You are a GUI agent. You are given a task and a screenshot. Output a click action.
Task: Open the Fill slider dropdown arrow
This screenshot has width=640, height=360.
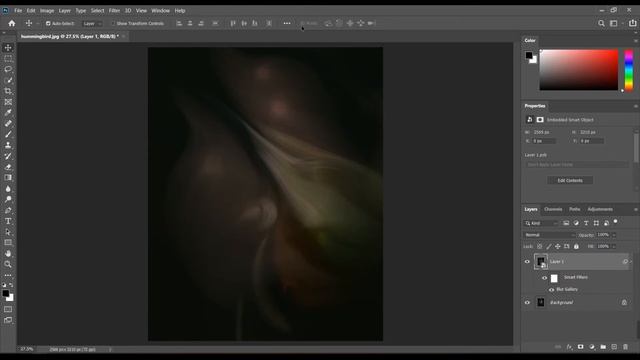coord(614,247)
